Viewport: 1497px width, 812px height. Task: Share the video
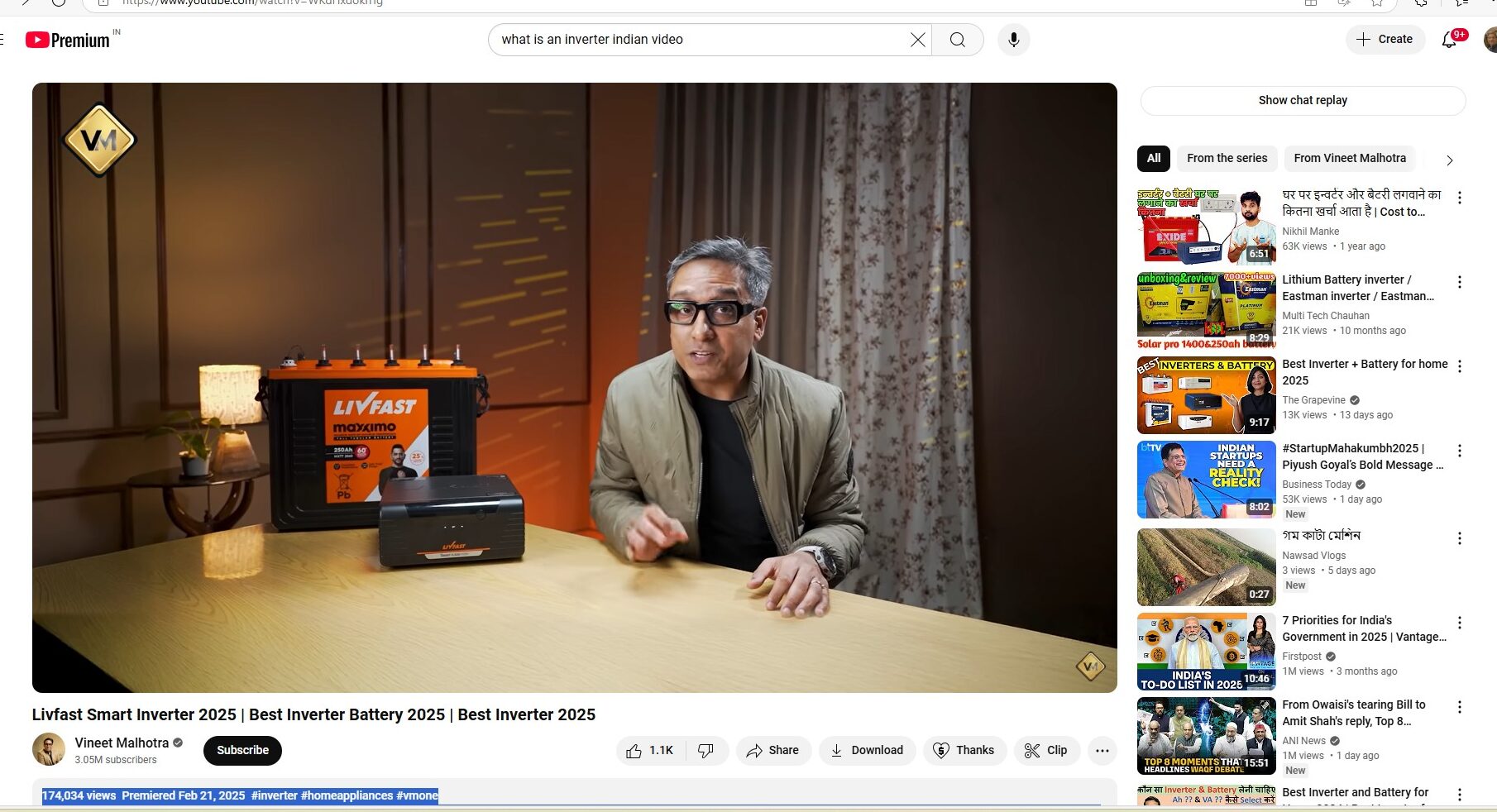(772, 750)
